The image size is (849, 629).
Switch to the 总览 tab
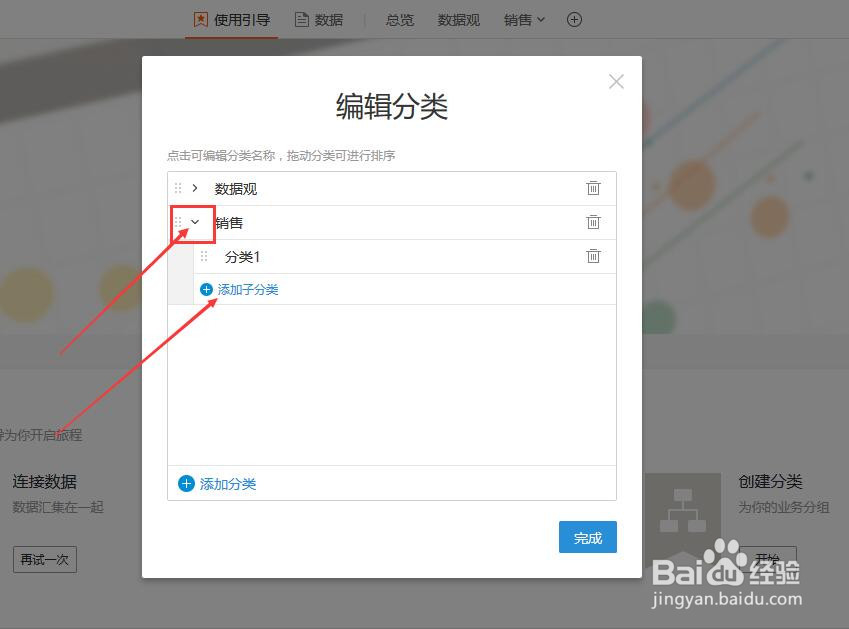click(399, 19)
